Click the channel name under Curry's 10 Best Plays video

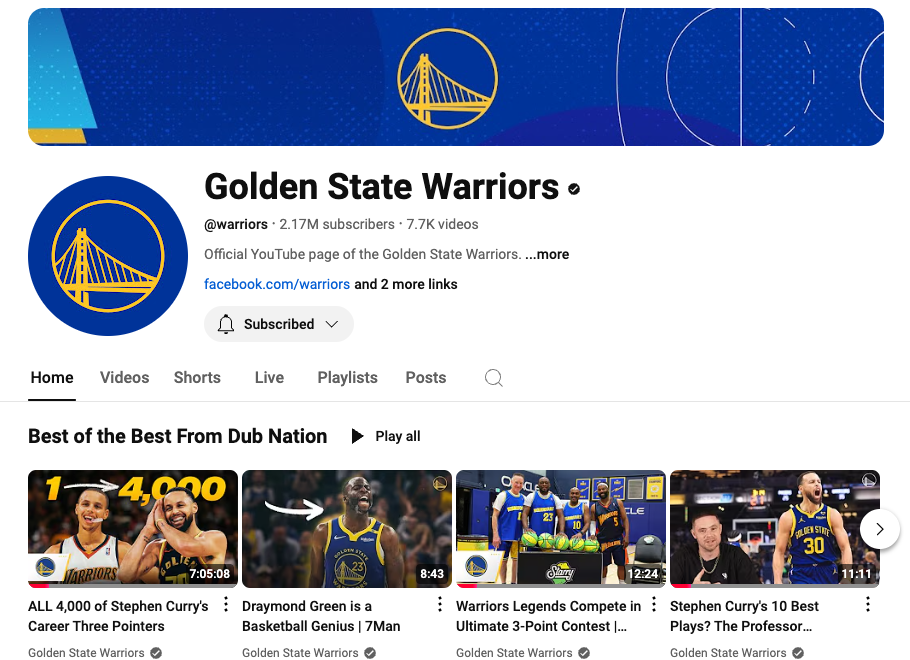(728, 653)
